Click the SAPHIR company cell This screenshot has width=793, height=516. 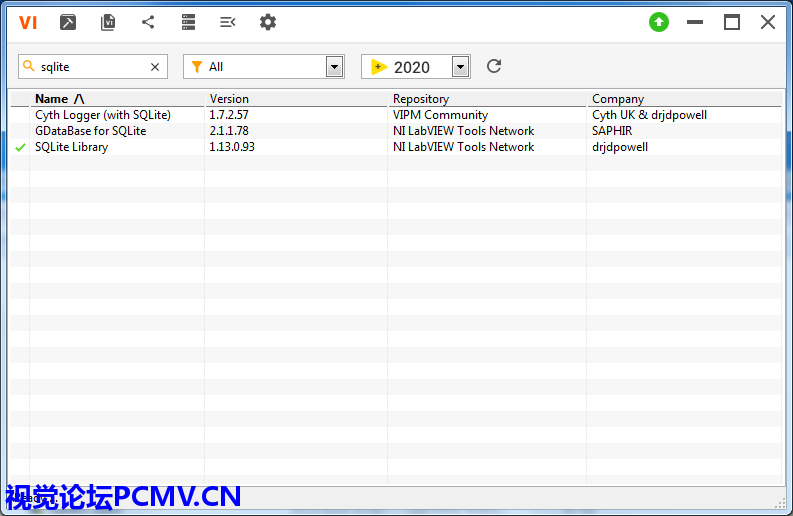coord(612,131)
